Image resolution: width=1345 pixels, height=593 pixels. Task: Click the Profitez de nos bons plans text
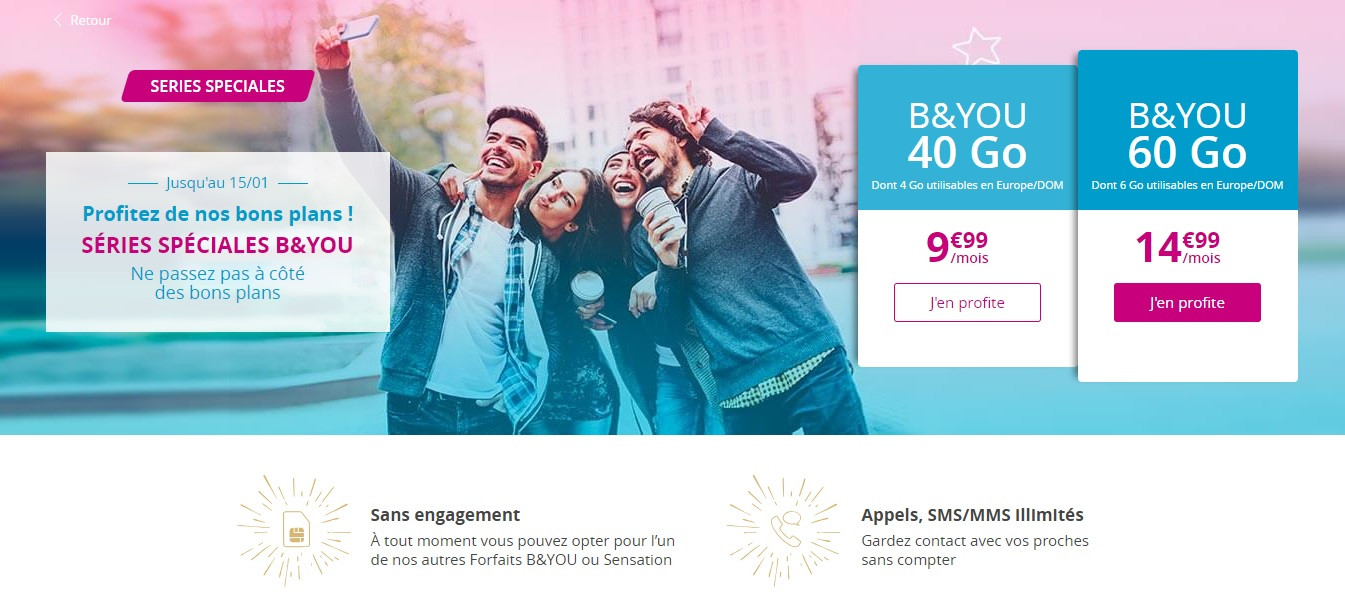point(217,213)
